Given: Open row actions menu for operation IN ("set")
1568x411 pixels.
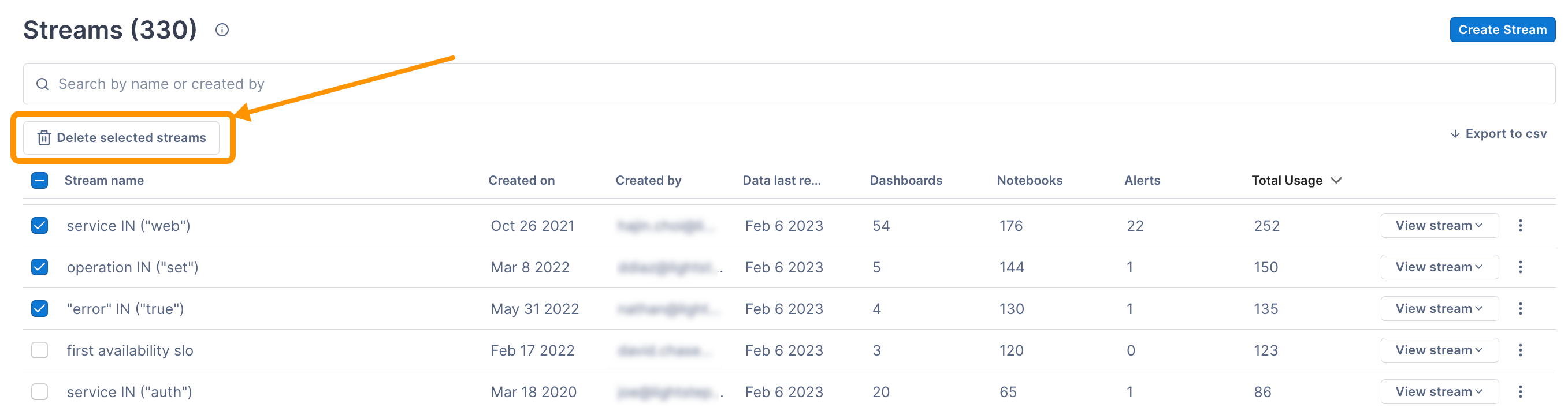Looking at the screenshot, I should point(1521,266).
